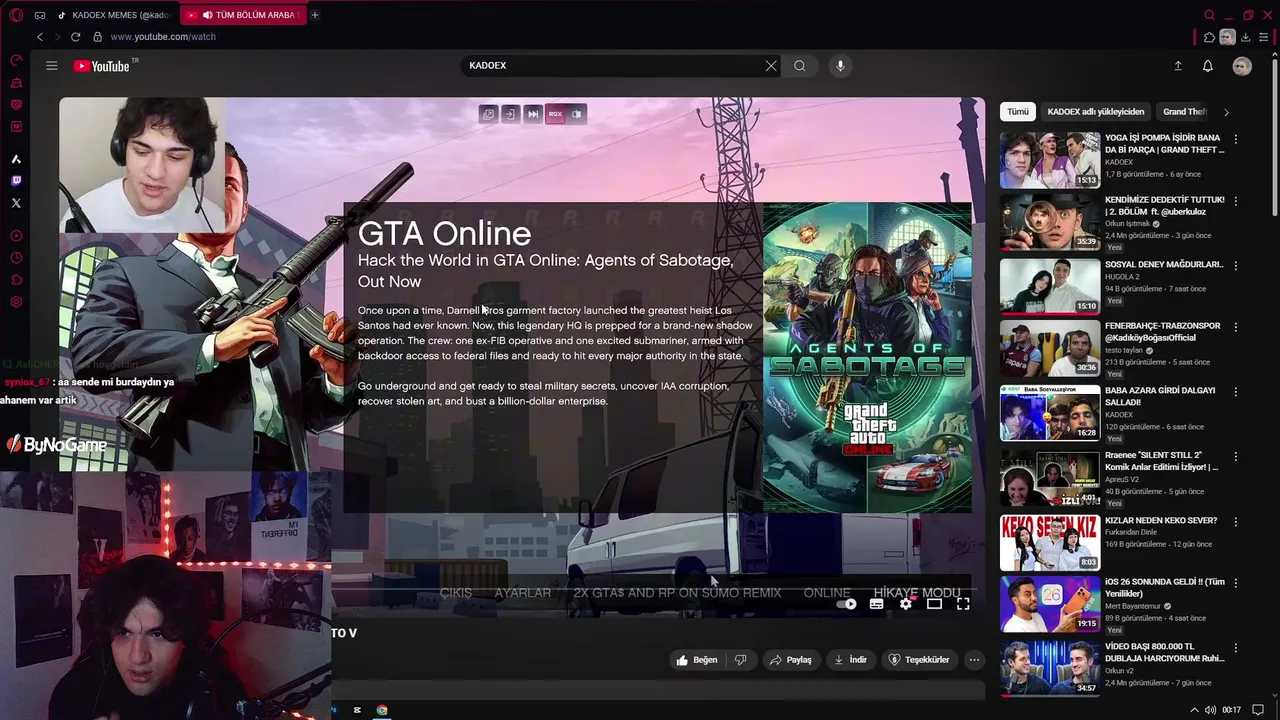Go back with browser back arrow

[40, 37]
